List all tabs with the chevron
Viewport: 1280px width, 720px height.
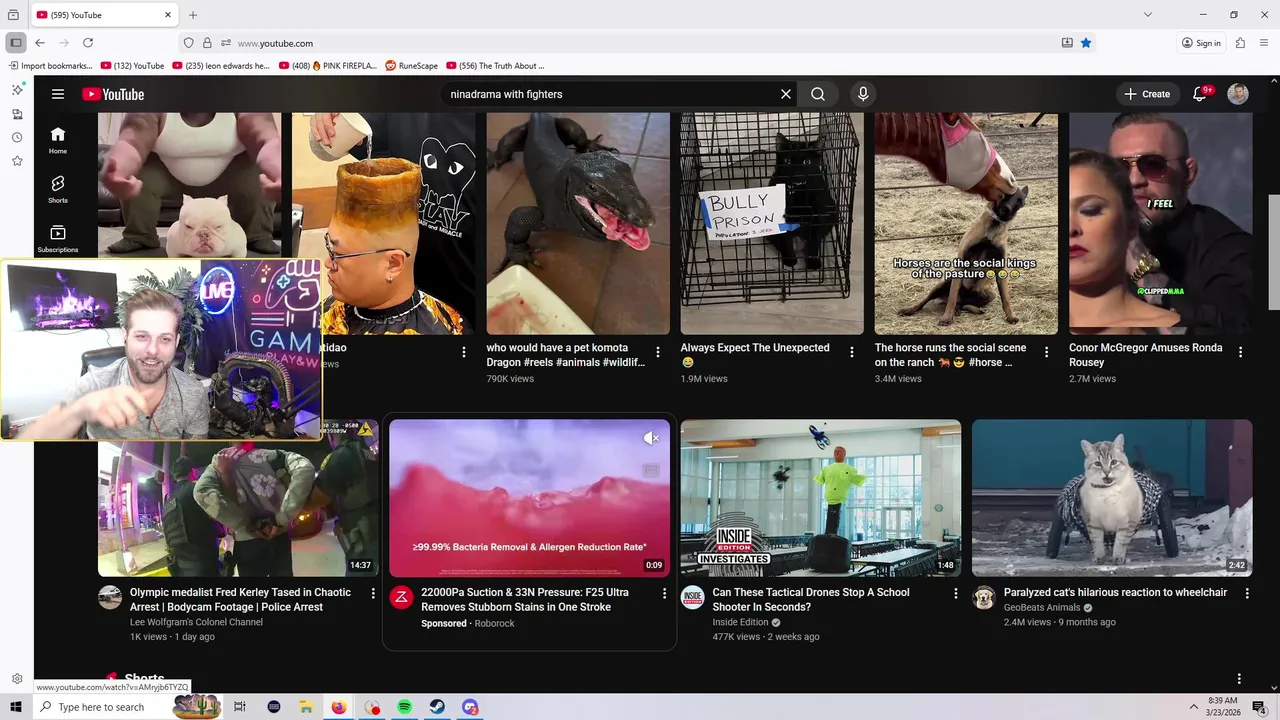(1148, 15)
